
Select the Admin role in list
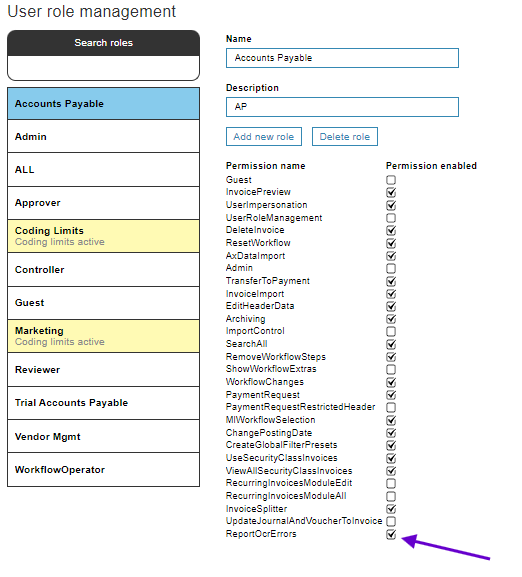(x=103, y=137)
